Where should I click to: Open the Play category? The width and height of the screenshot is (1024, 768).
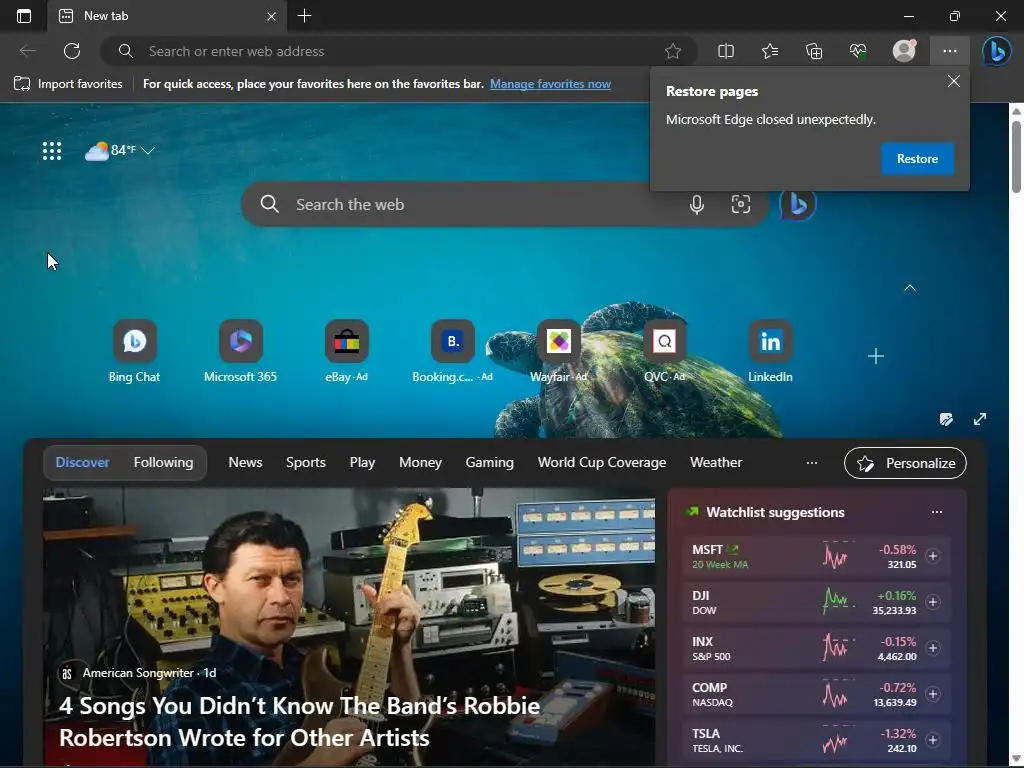click(x=362, y=462)
